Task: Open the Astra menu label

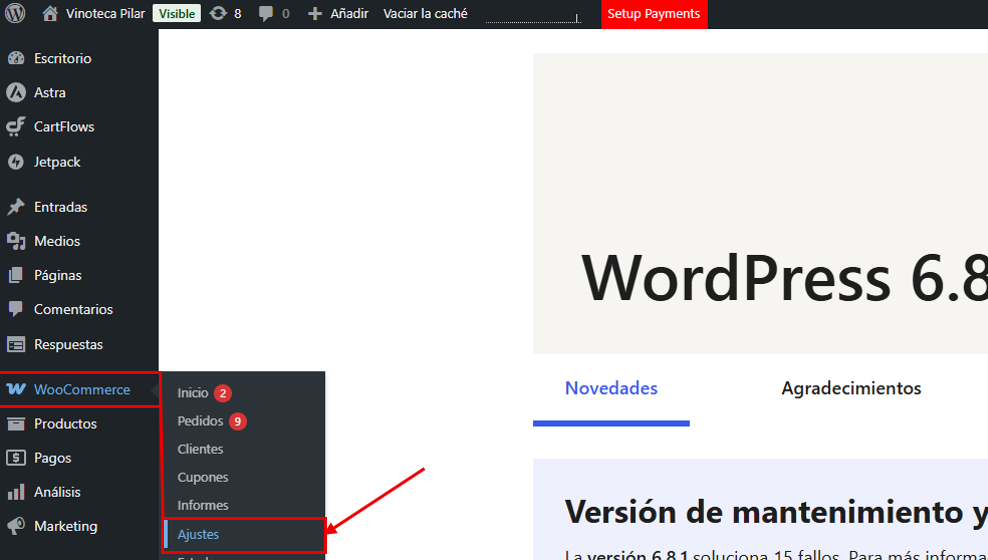Action: point(50,93)
